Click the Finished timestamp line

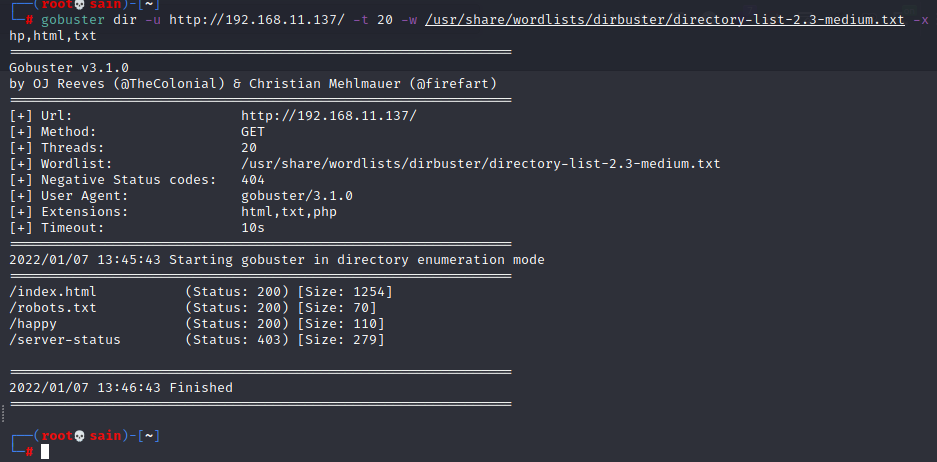[x=121, y=388]
